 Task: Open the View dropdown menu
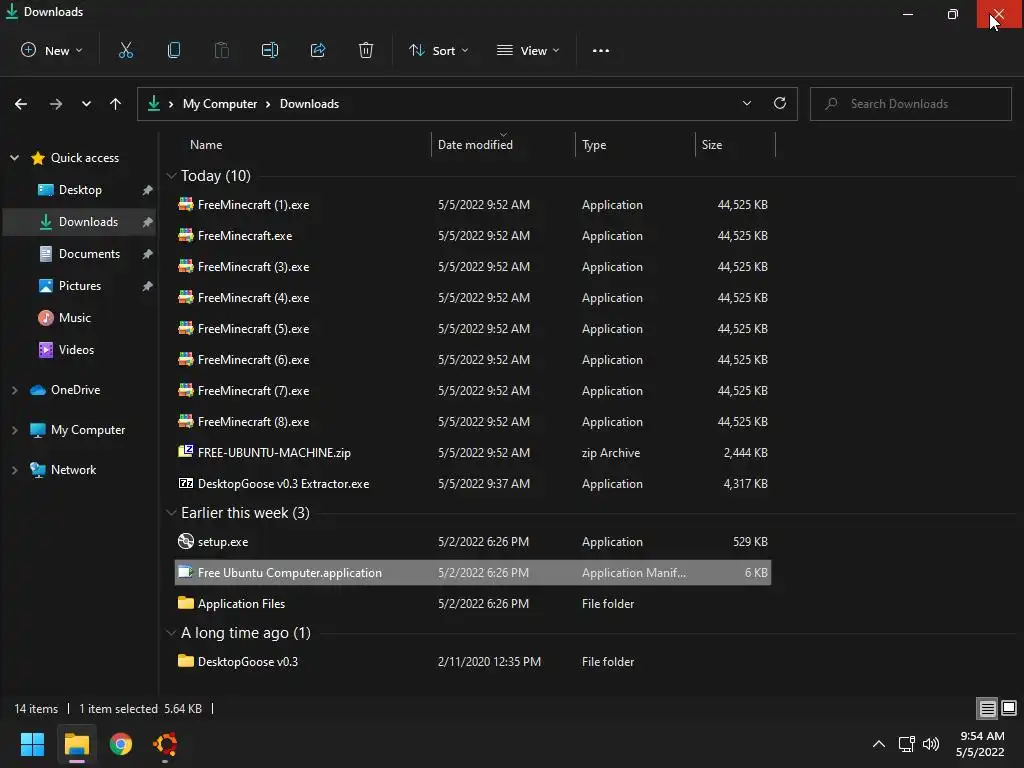(528, 50)
